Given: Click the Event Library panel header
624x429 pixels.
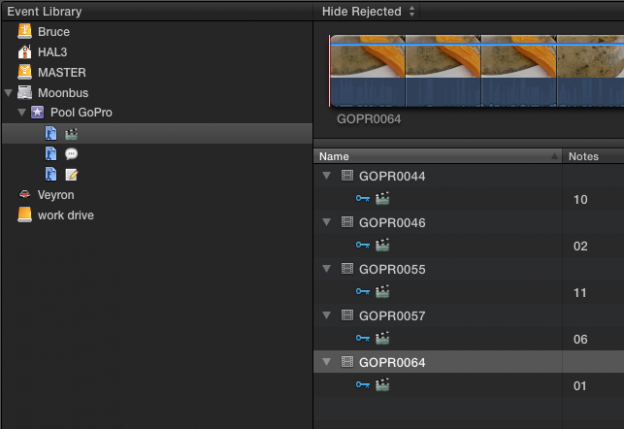Looking at the screenshot, I should [157, 12].
